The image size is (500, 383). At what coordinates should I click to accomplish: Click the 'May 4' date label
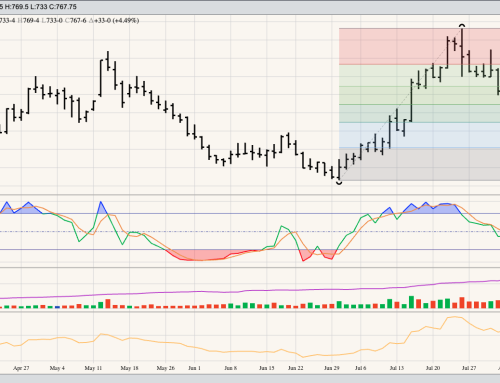pos(57,368)
